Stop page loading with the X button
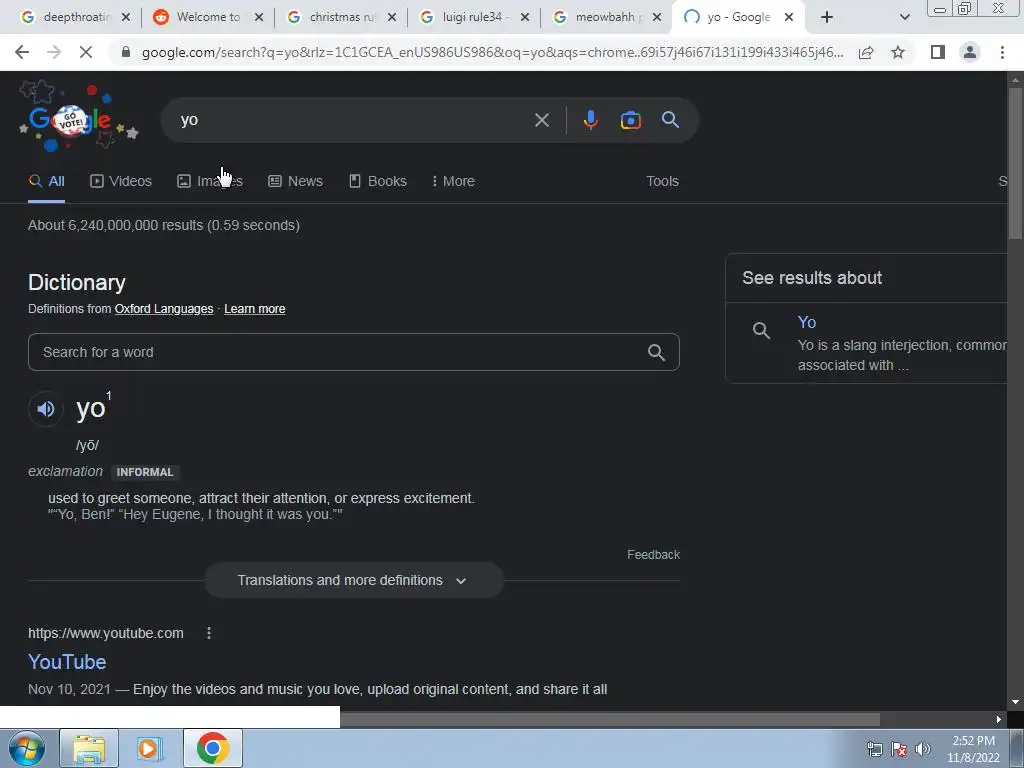1024x768 pixels. click(86, 52)
